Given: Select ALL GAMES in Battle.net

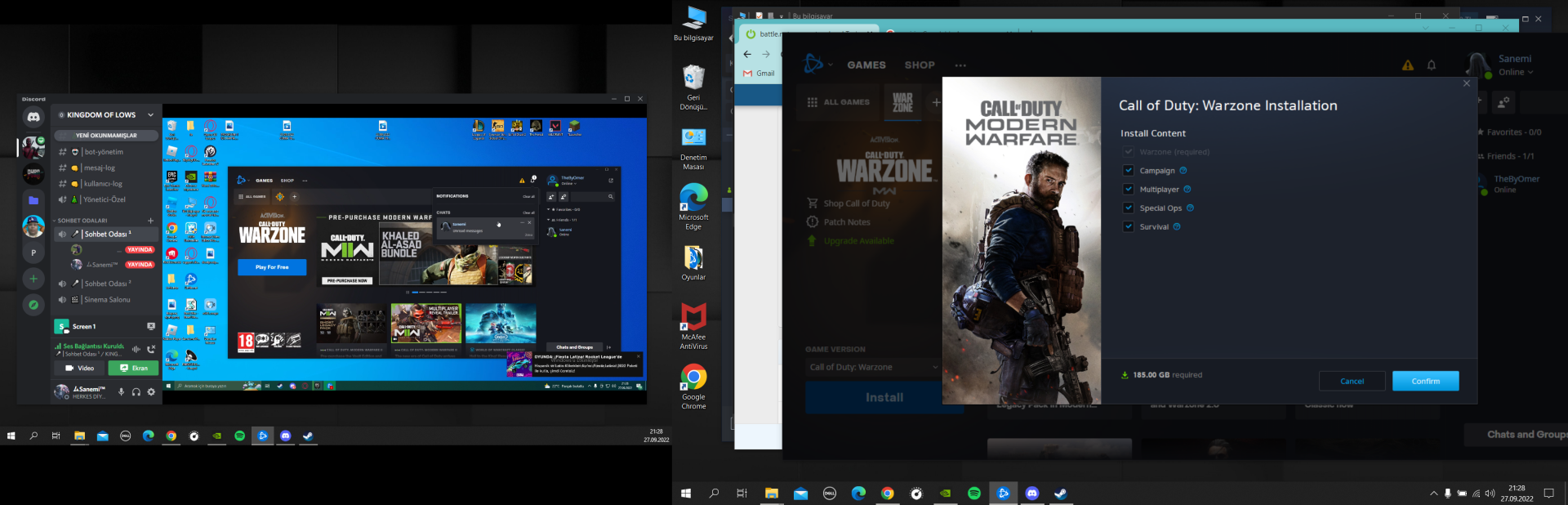Looking at the screenshot, I should (x=839, y=102).
